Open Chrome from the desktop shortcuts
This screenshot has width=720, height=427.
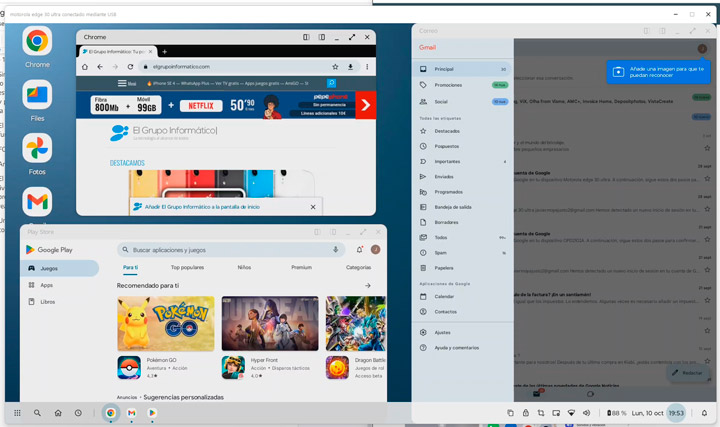[37, 41]
